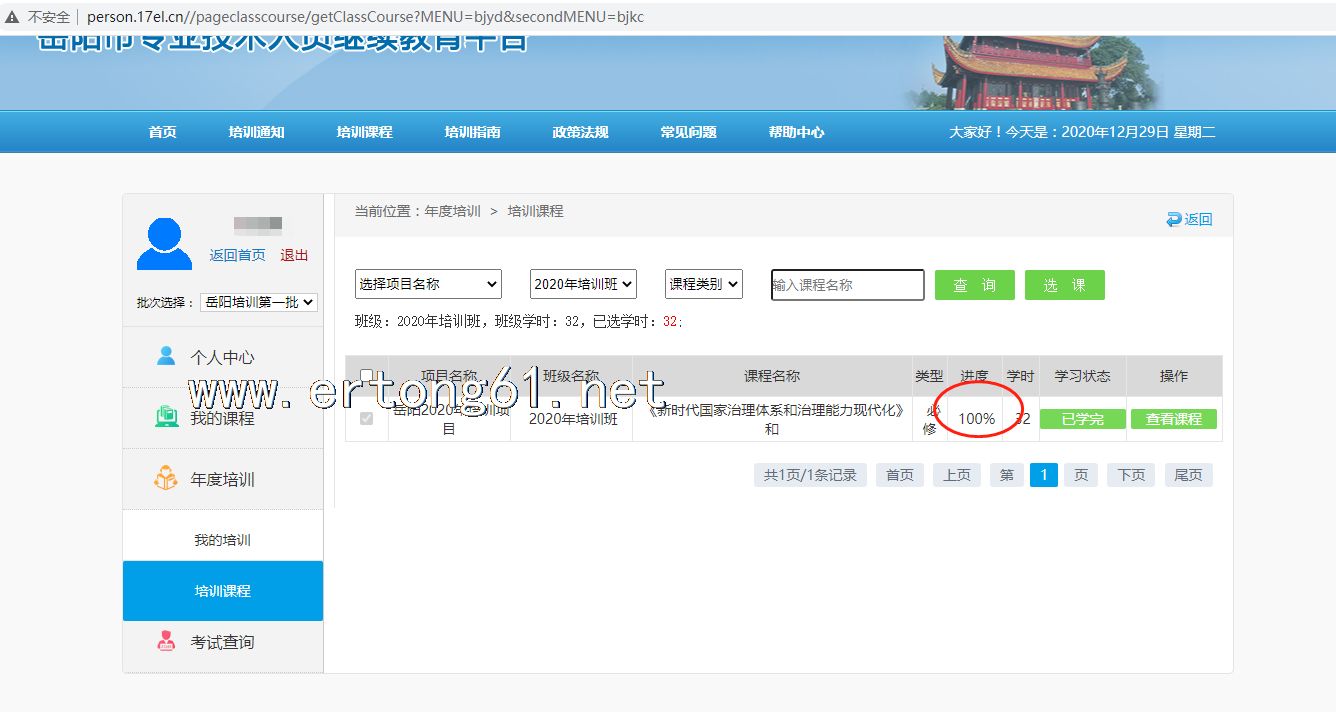Click the insecure site warning icon
1336x712 pixels.
tap(12, 17)
